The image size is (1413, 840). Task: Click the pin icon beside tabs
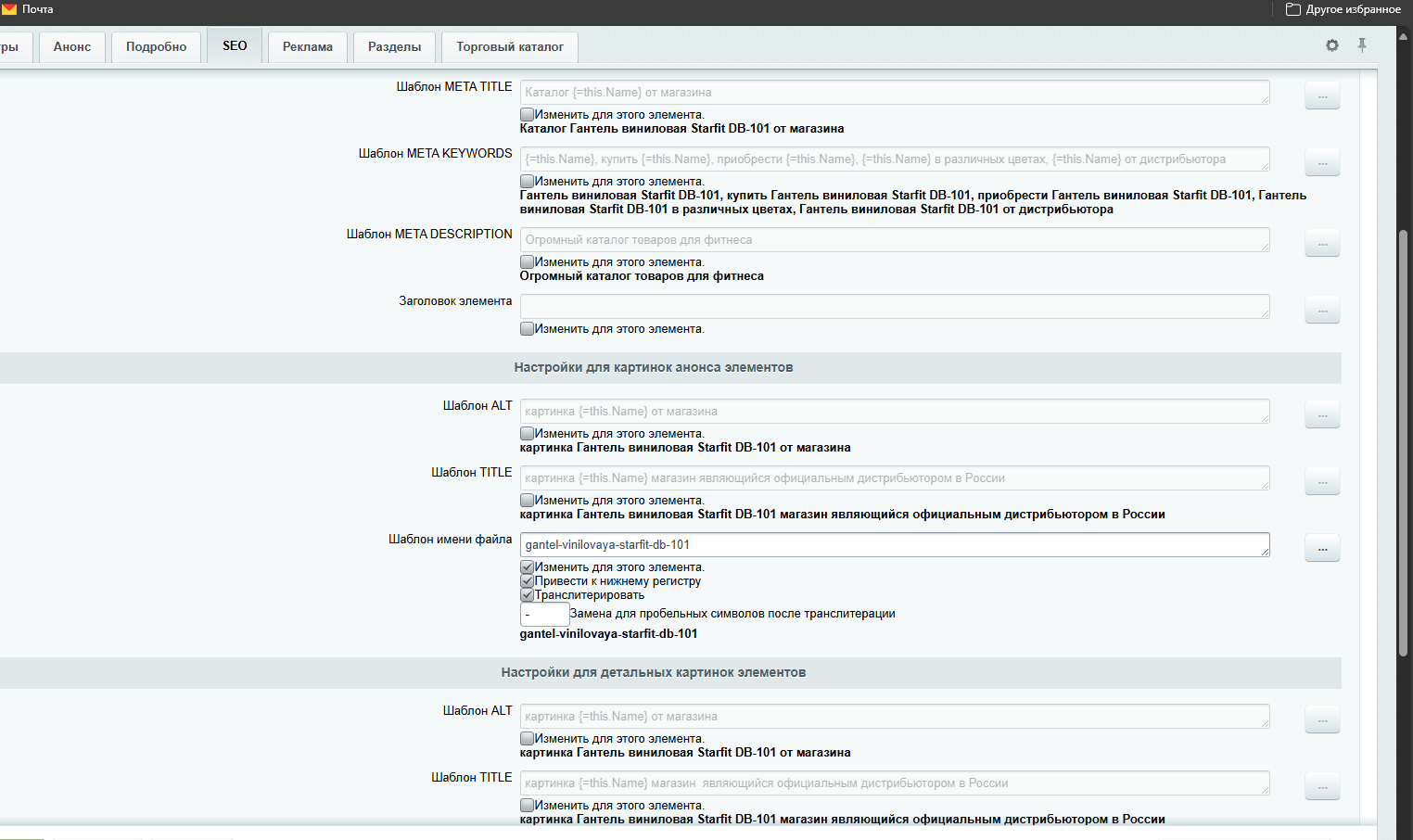[1362, 45]
